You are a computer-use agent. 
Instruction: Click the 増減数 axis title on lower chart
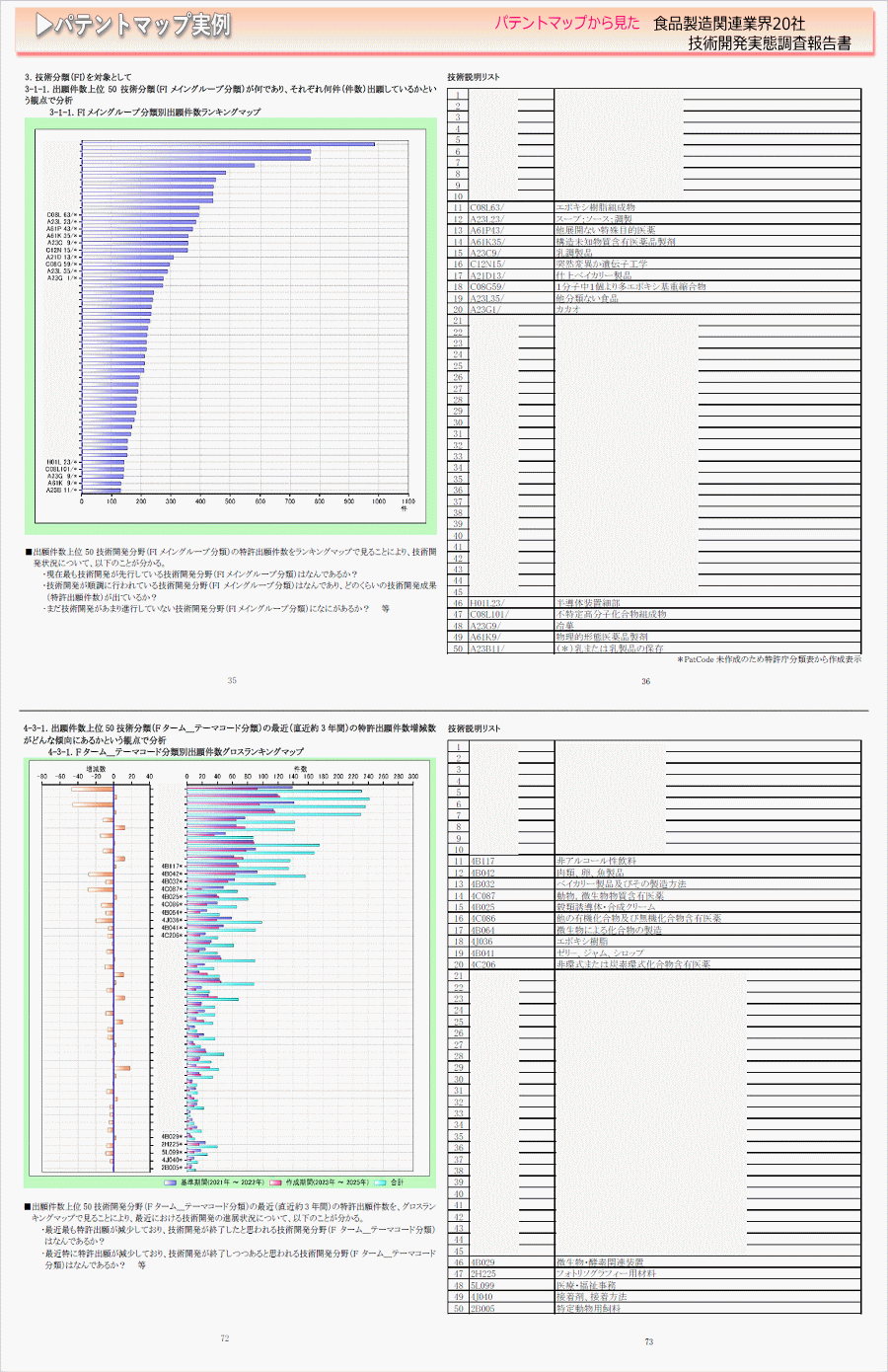(x=96, y=767)
